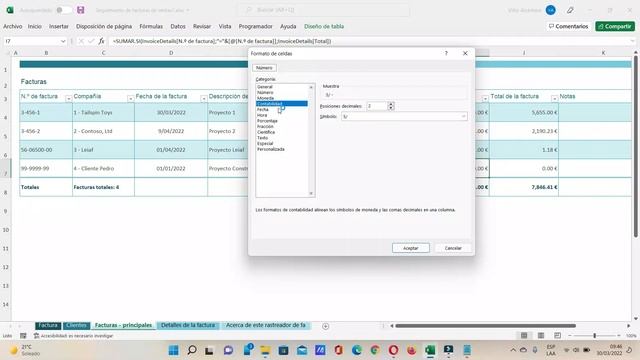Click the Normal view icon in status bar
The width and height of the screenshot is (640, 360).
coord(524,336)
